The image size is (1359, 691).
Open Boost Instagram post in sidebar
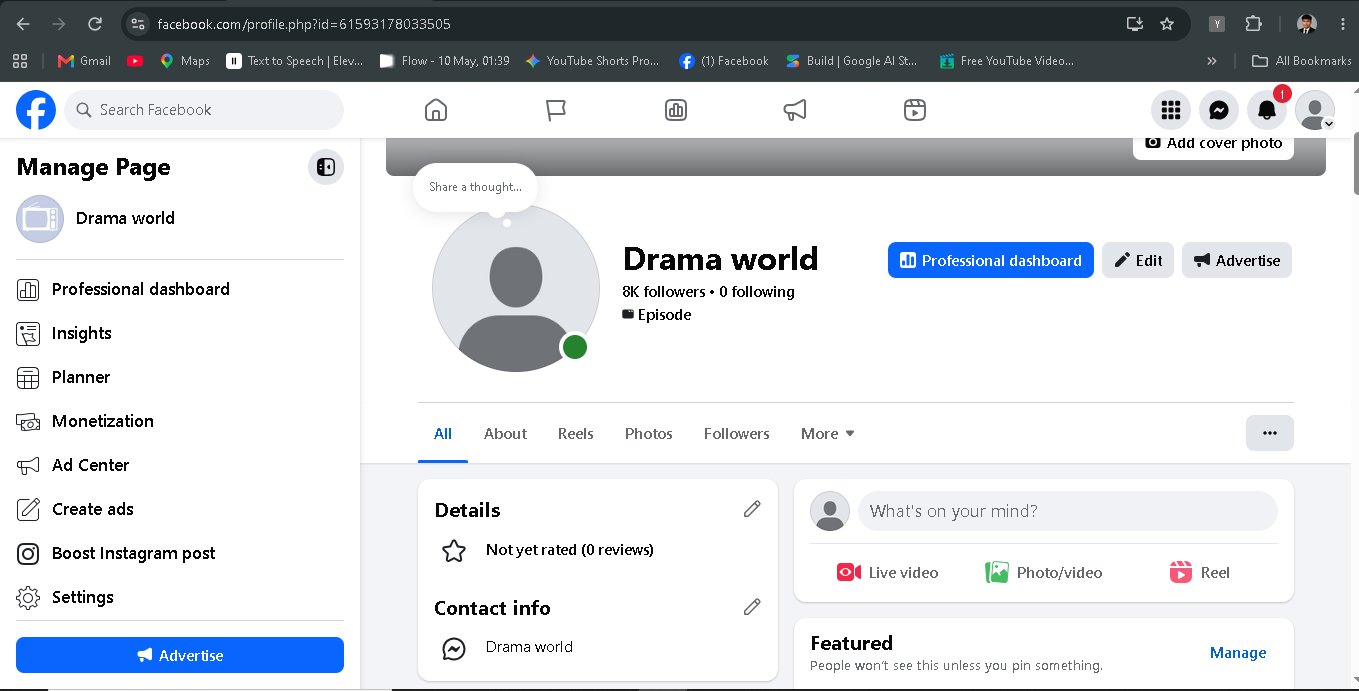click(x=180, y=553)
